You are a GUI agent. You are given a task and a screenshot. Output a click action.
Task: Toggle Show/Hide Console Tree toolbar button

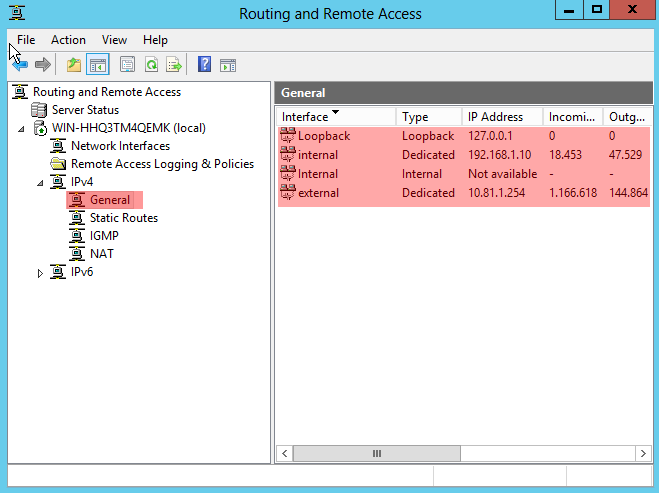click(x=97, y=65)
